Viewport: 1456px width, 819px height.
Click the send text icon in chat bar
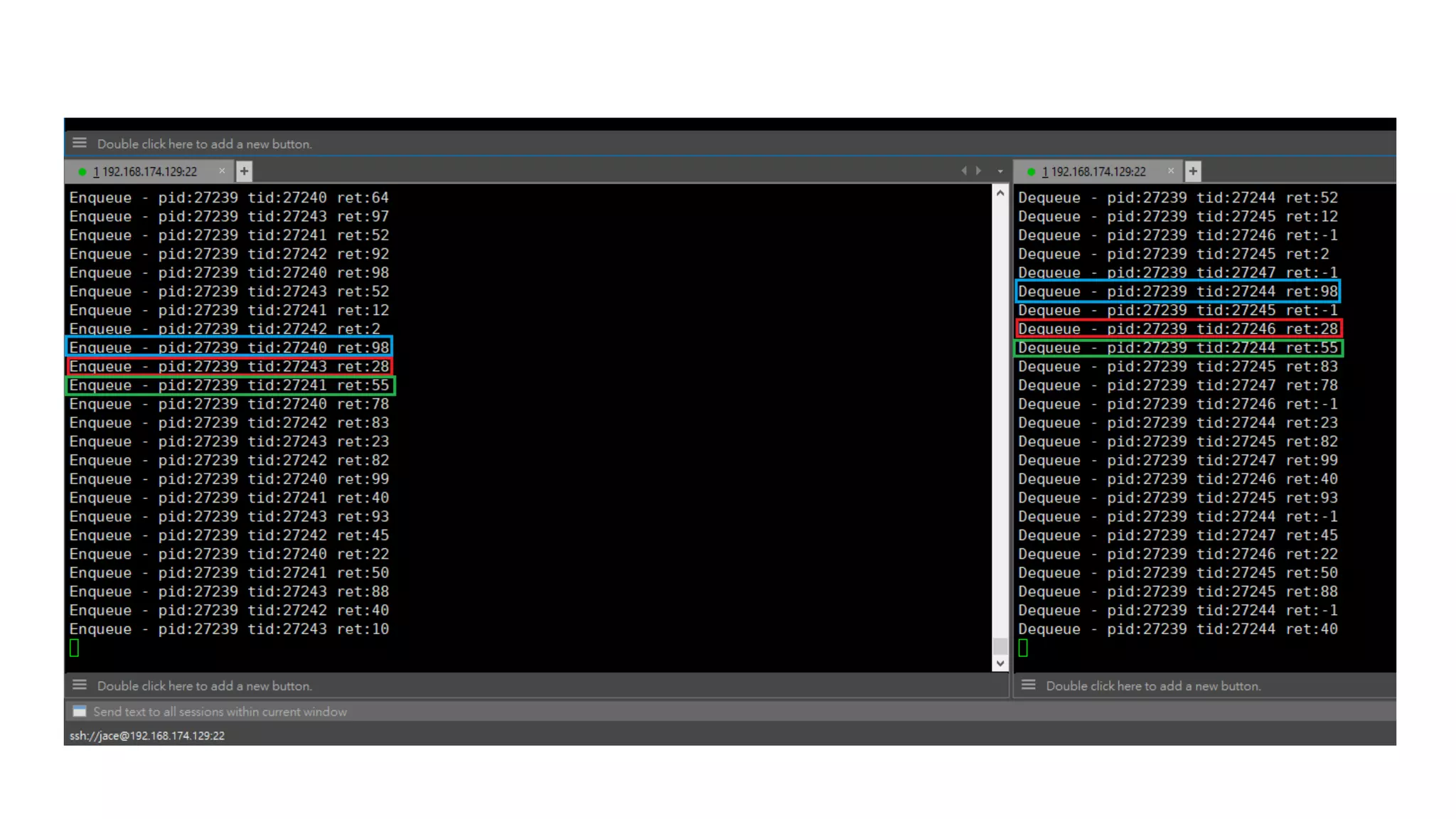coord(80,711)
